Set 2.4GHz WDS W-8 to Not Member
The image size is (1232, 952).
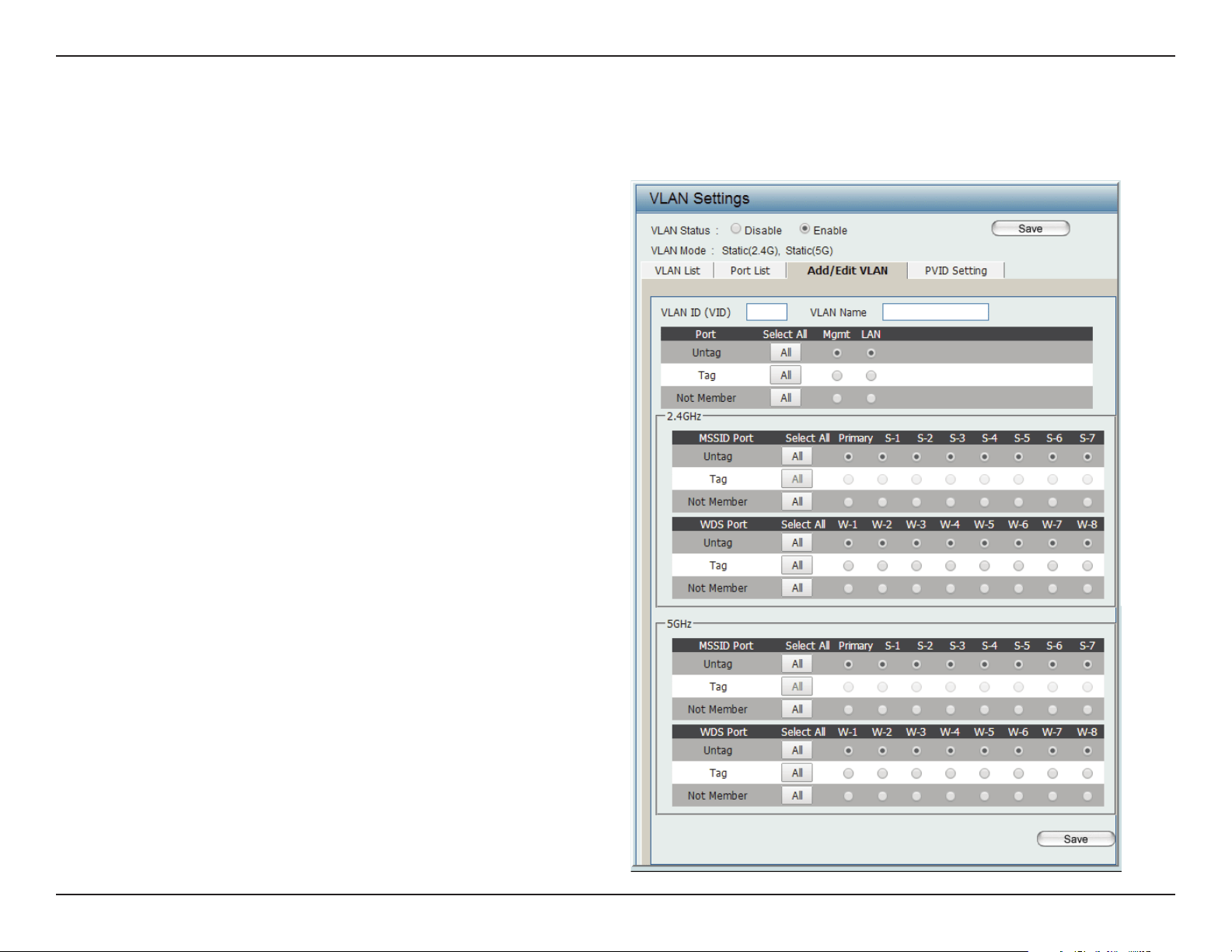(1087, 588)
